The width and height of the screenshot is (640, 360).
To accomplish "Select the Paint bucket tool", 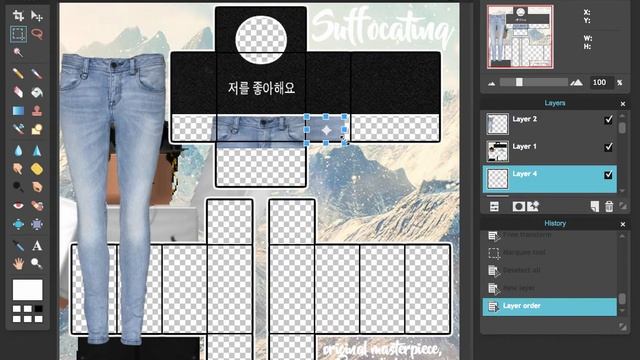I will pos(37,92).
